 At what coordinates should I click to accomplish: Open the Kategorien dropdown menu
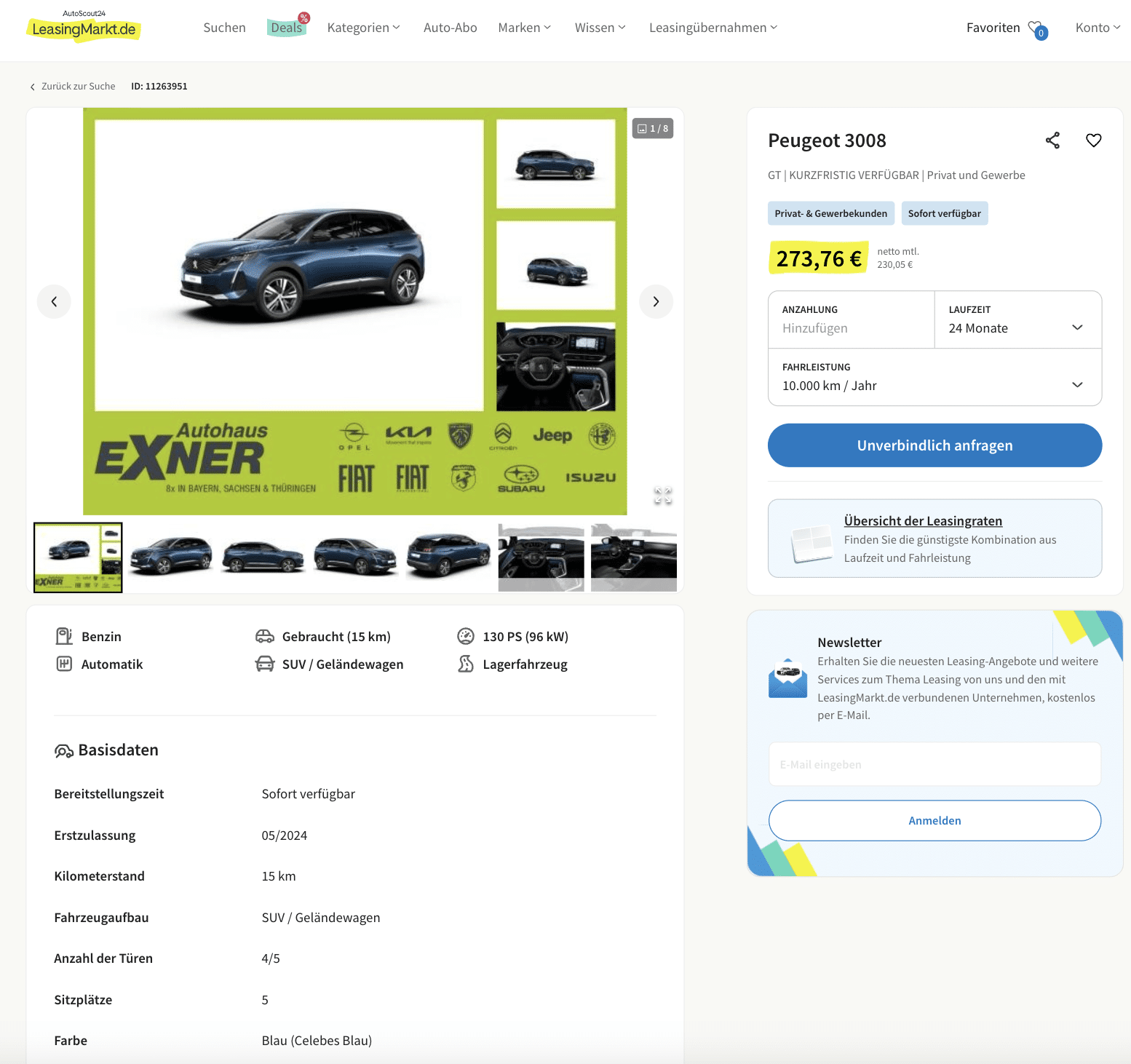363,28
